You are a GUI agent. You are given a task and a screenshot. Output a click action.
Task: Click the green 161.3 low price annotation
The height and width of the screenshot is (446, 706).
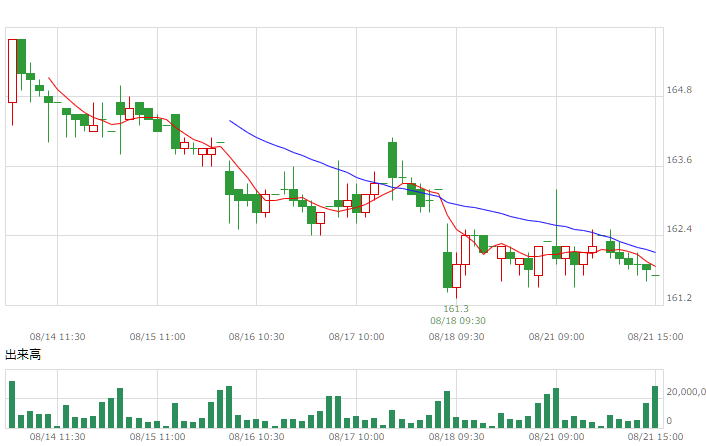456,309
